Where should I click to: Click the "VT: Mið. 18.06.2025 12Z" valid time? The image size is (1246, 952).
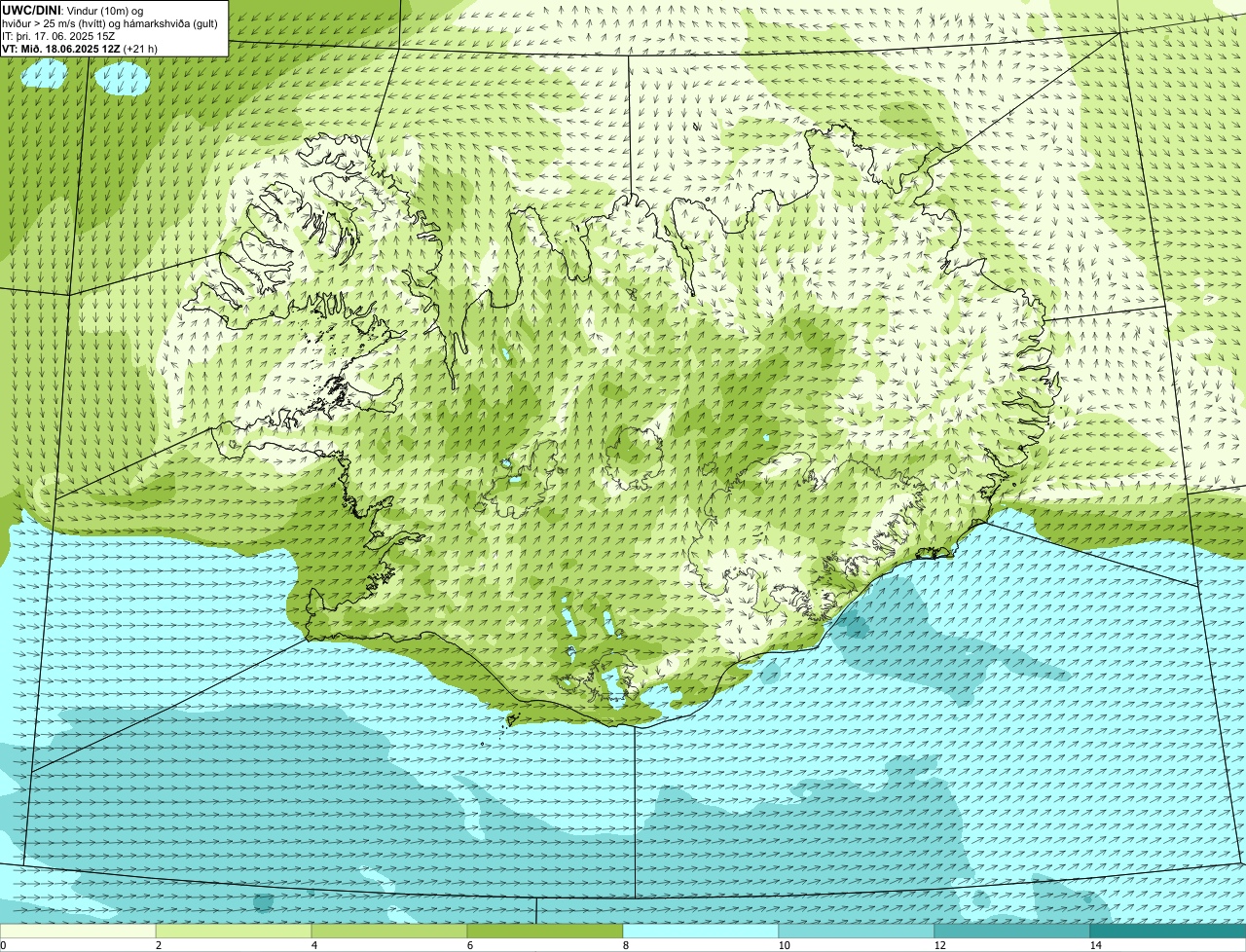pyautogui.click(x=61, y=49)
